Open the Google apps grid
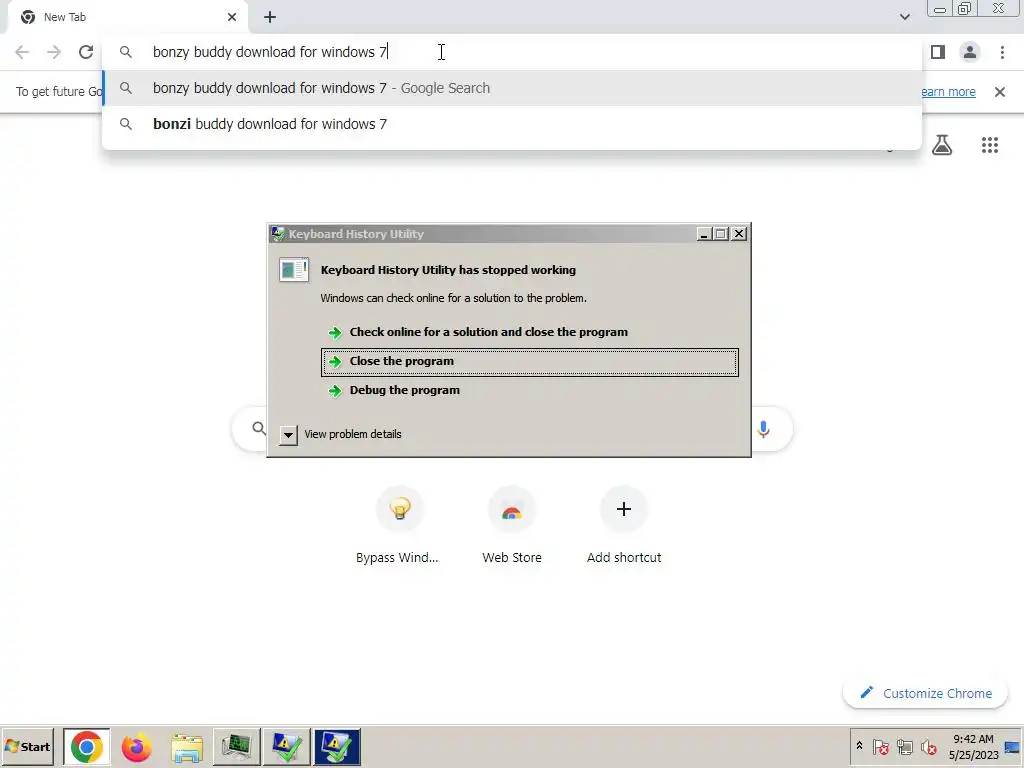Viewport: 1024px width, 768px height. [x=990, y=144]
